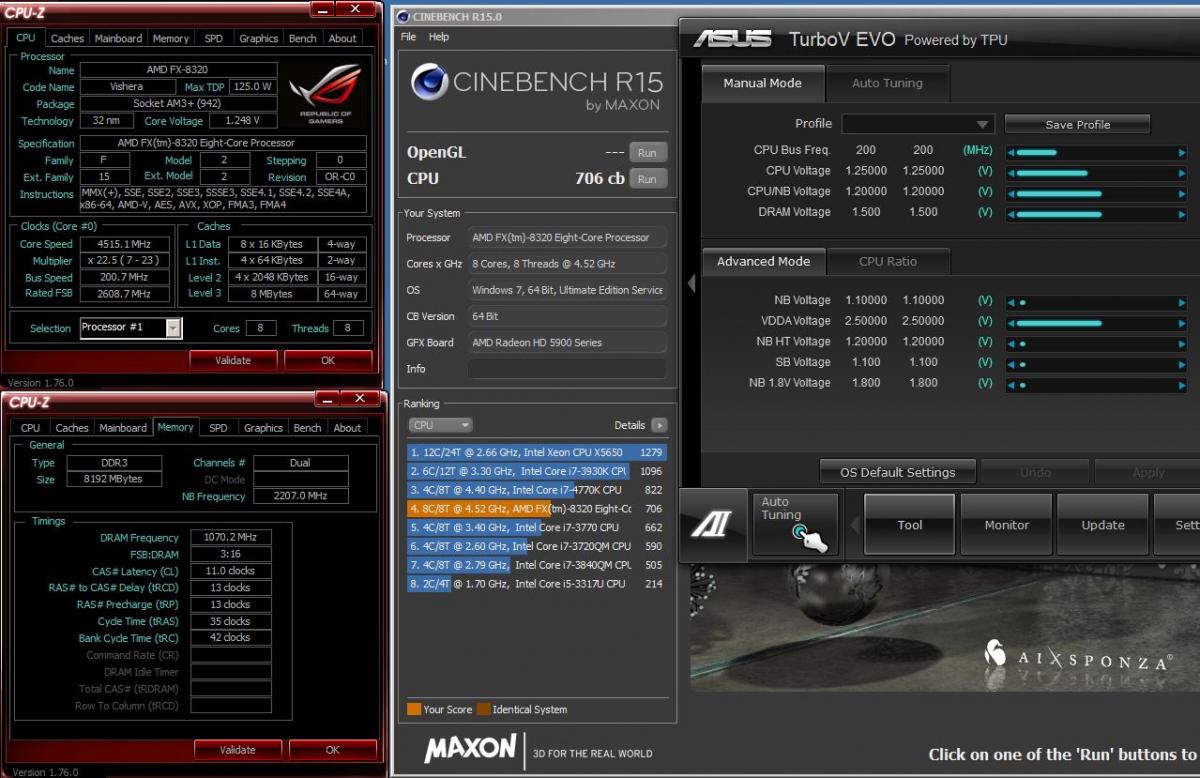1200x778 pixels.
Task: Select Intel Core i7-3930K ranking entry
Action: (536, 471)
